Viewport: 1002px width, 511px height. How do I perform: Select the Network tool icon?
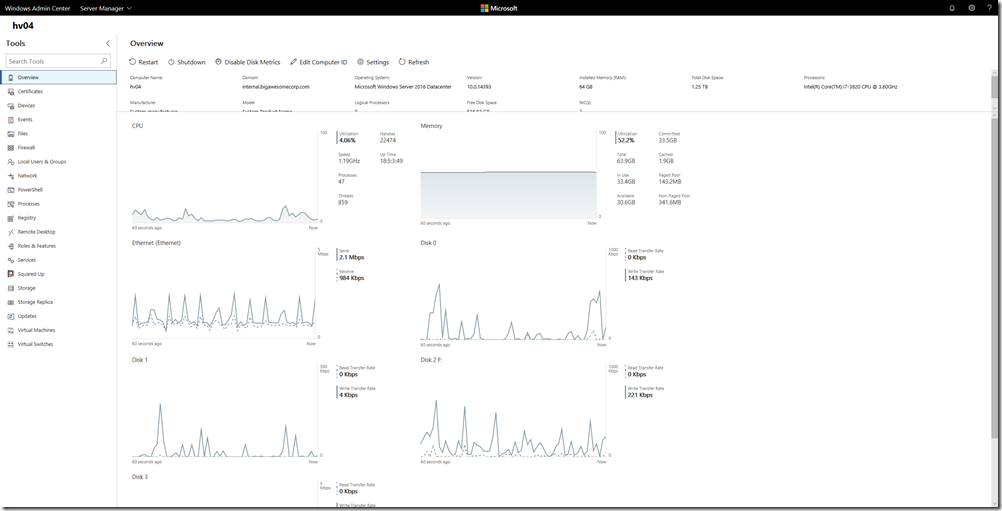coord(11,176)
